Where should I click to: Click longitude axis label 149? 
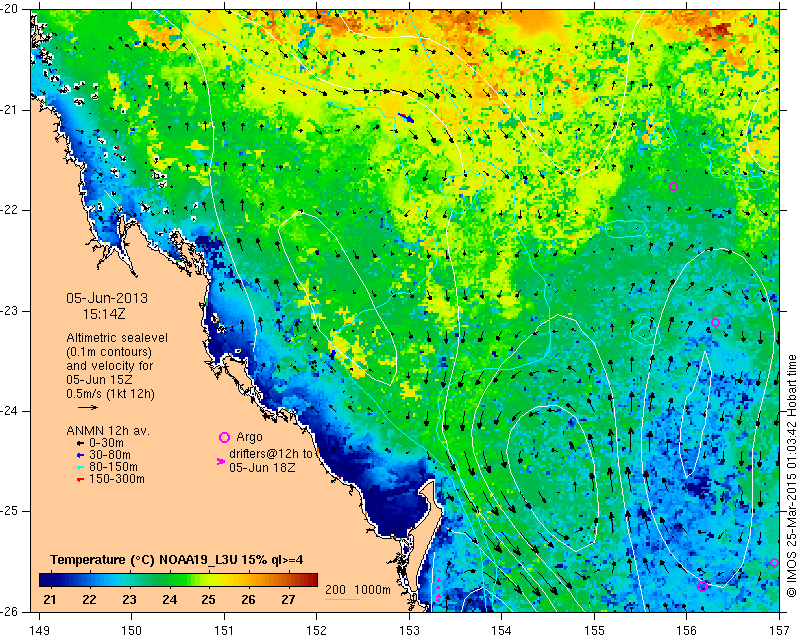tap(40, 631)
